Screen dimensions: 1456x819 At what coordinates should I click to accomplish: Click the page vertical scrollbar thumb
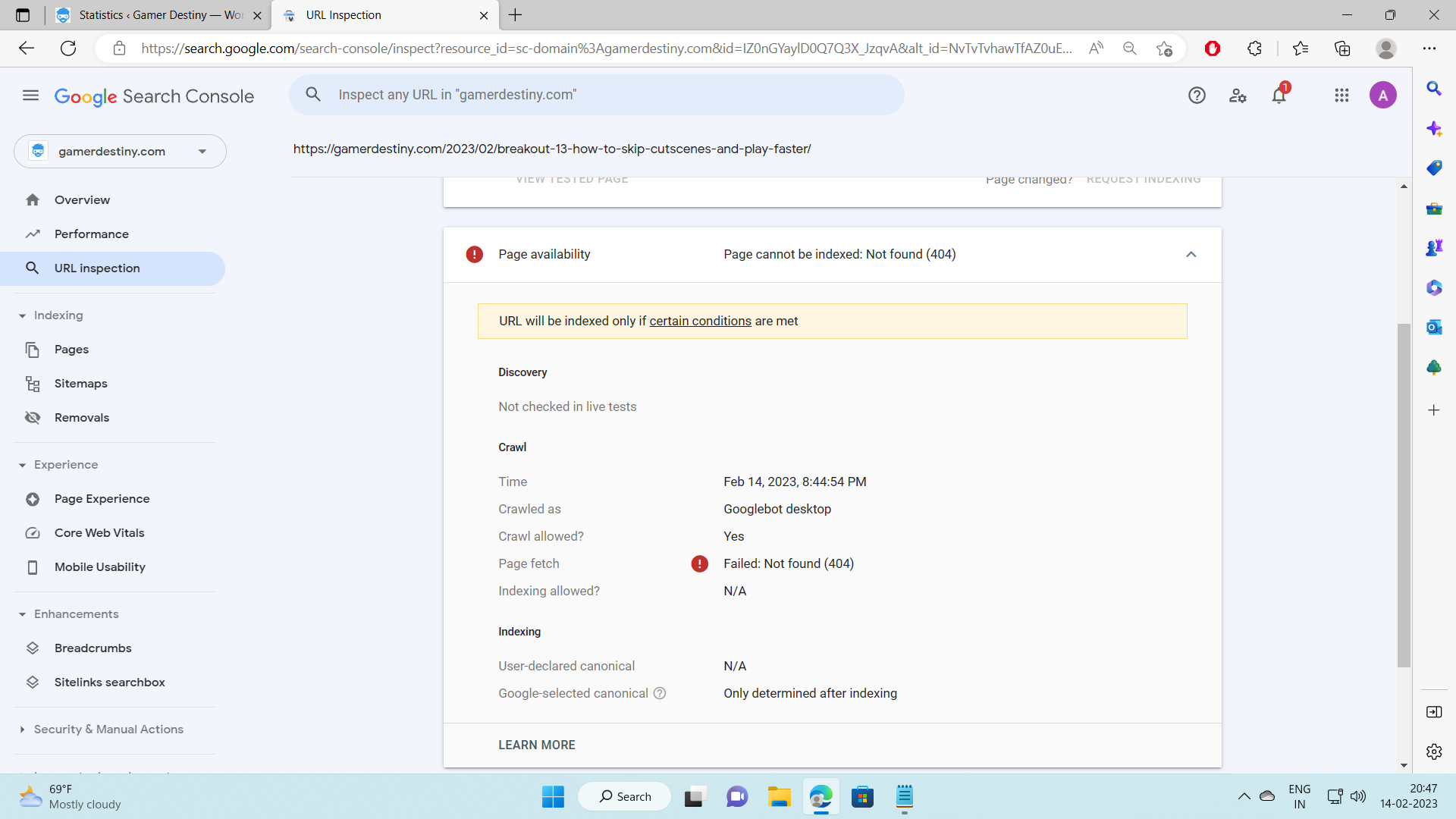[x=1404, y=495]
